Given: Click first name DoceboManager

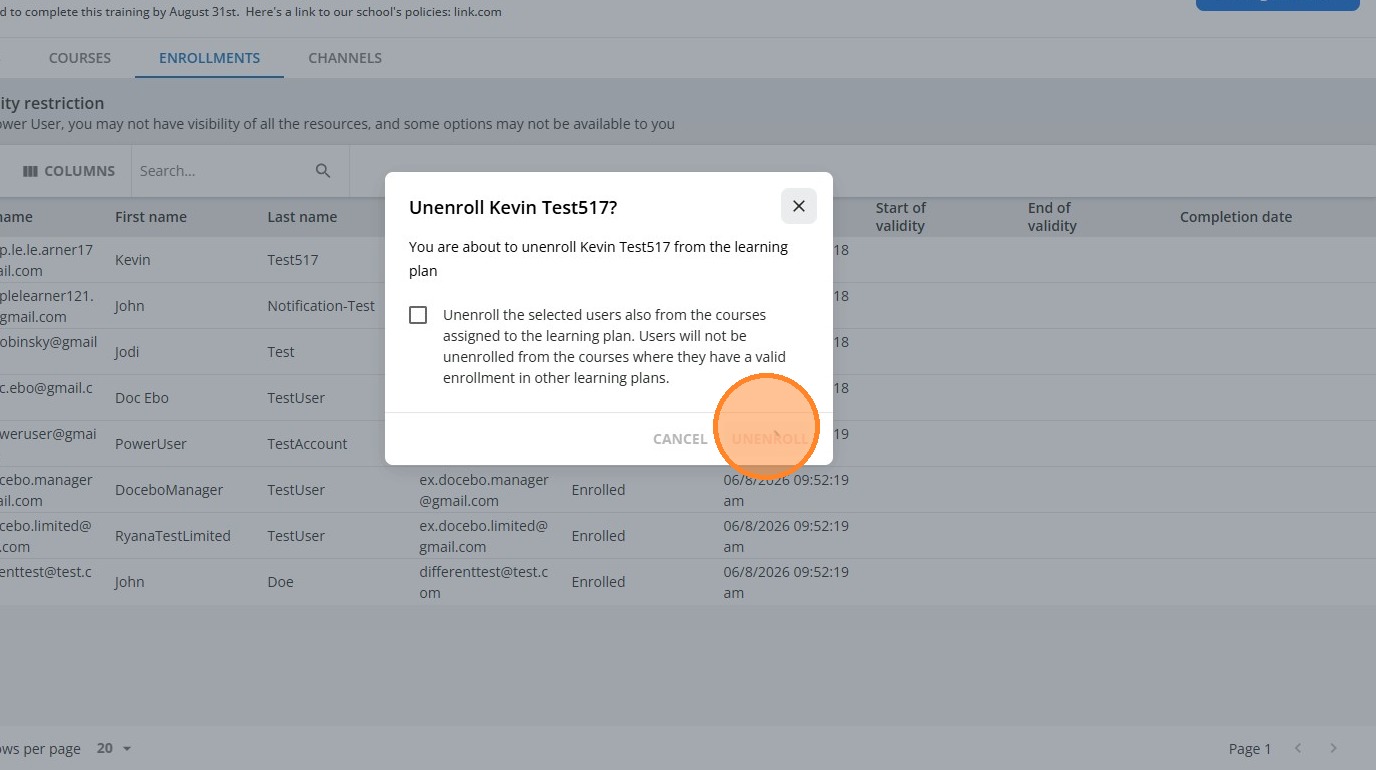Looking at the screenshot, I should coord(169,490).
